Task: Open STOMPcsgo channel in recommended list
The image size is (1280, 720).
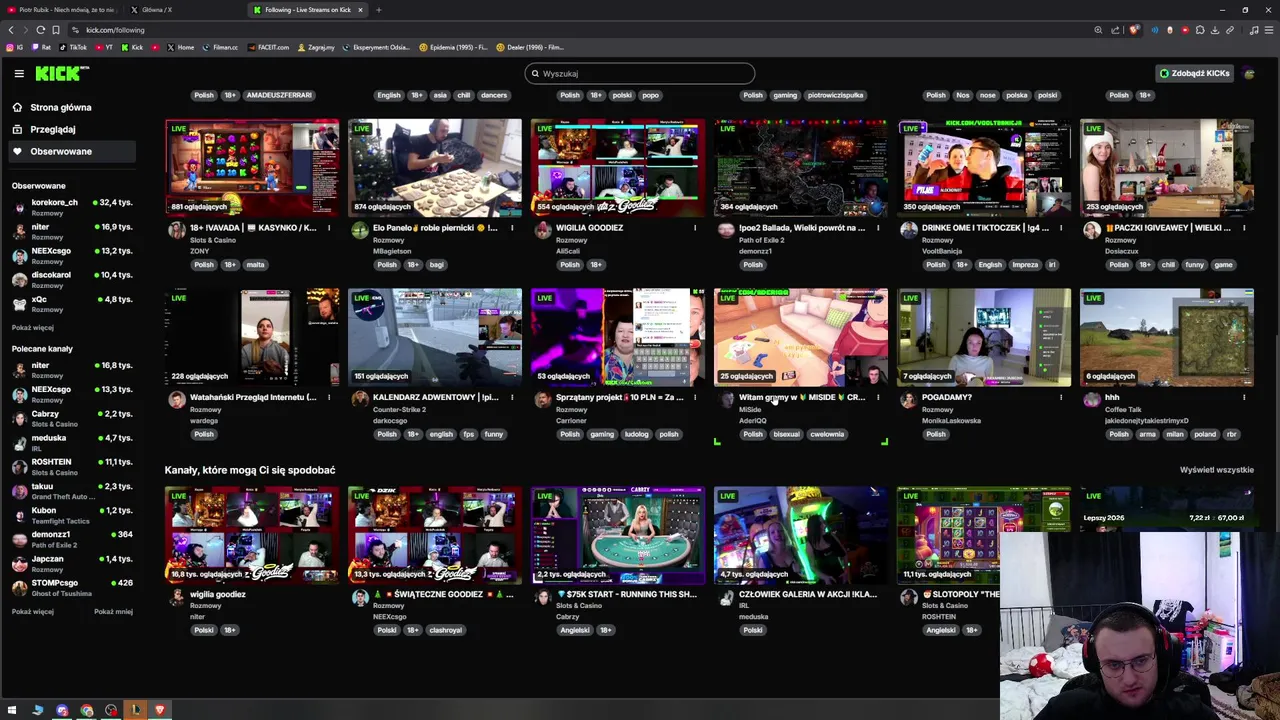Action: tap(72, 587)
